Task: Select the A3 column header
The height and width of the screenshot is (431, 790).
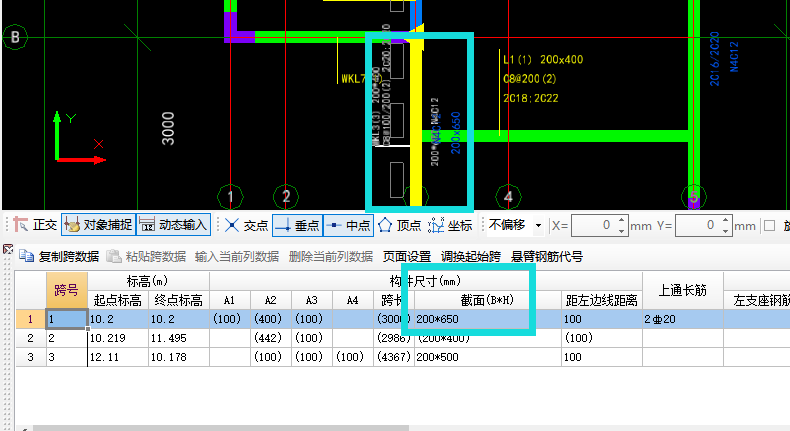Action: [x=311, y=300]
